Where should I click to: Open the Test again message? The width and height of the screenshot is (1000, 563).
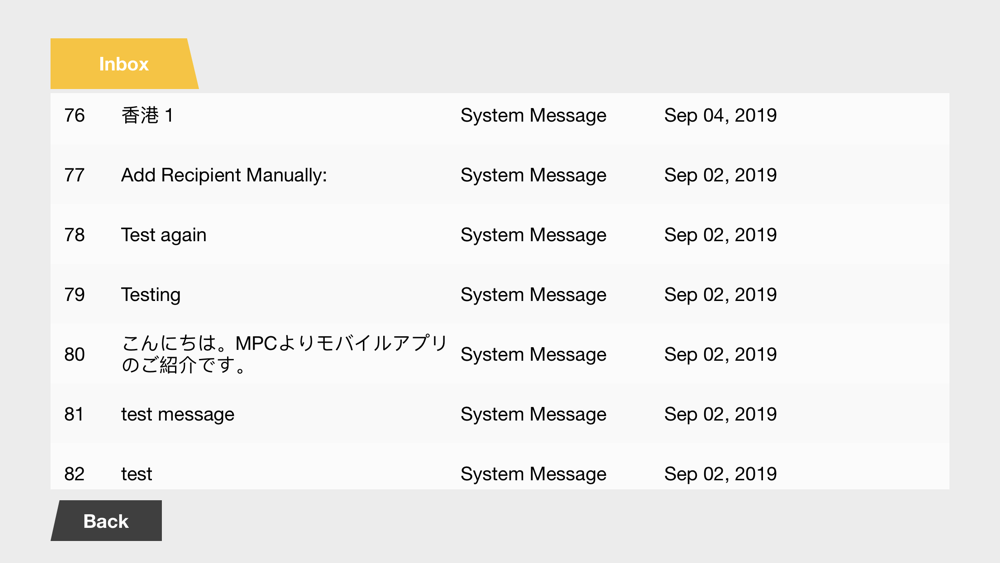[164, 236]
